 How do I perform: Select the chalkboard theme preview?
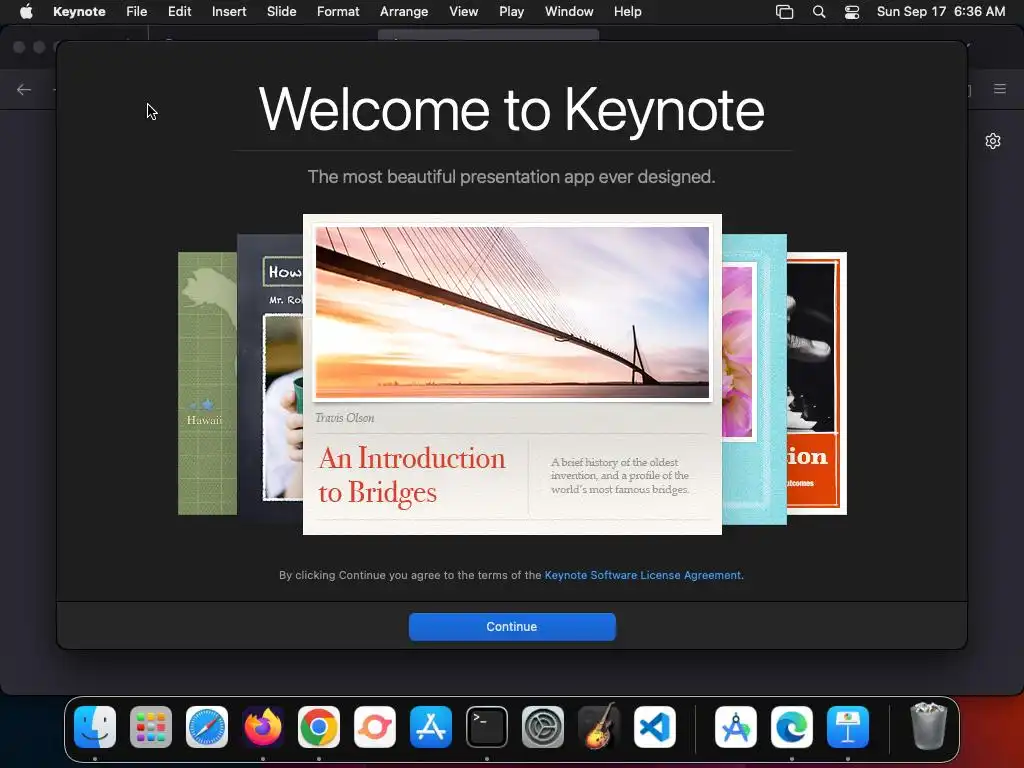270,379
